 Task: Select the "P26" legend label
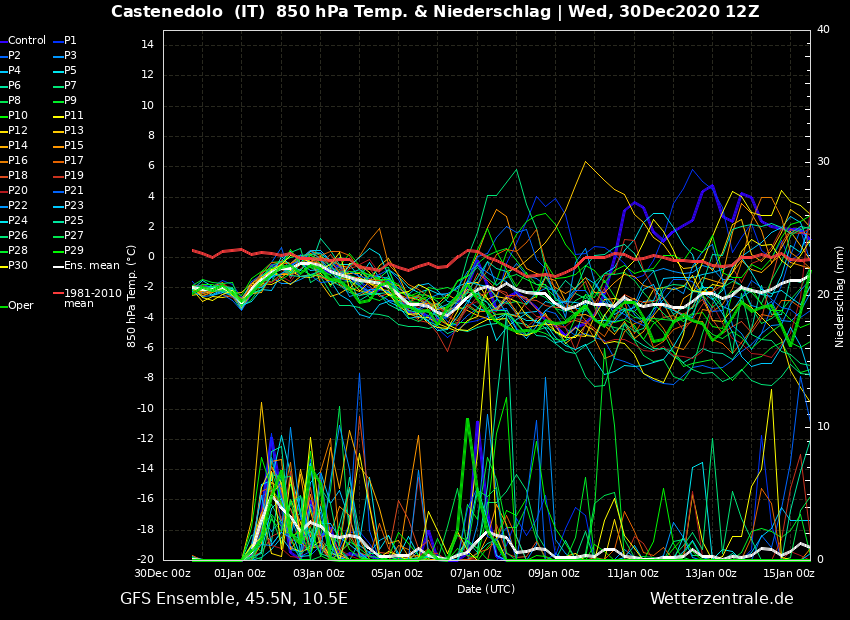tap(17, 236)
